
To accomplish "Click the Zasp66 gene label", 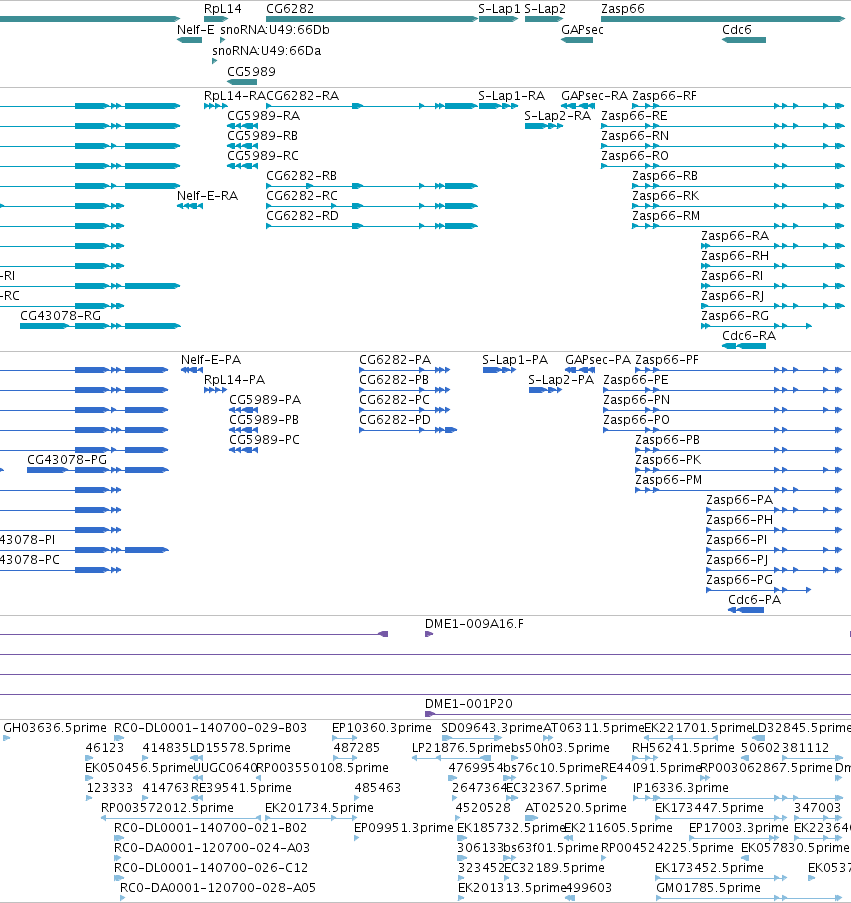I will pyautogui.click(x=622, y=9).
